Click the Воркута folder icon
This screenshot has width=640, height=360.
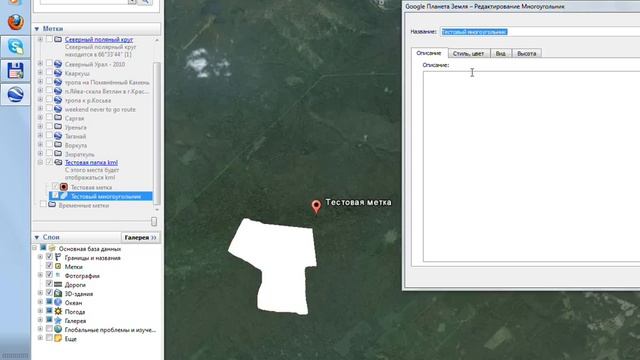coord(58,145)
